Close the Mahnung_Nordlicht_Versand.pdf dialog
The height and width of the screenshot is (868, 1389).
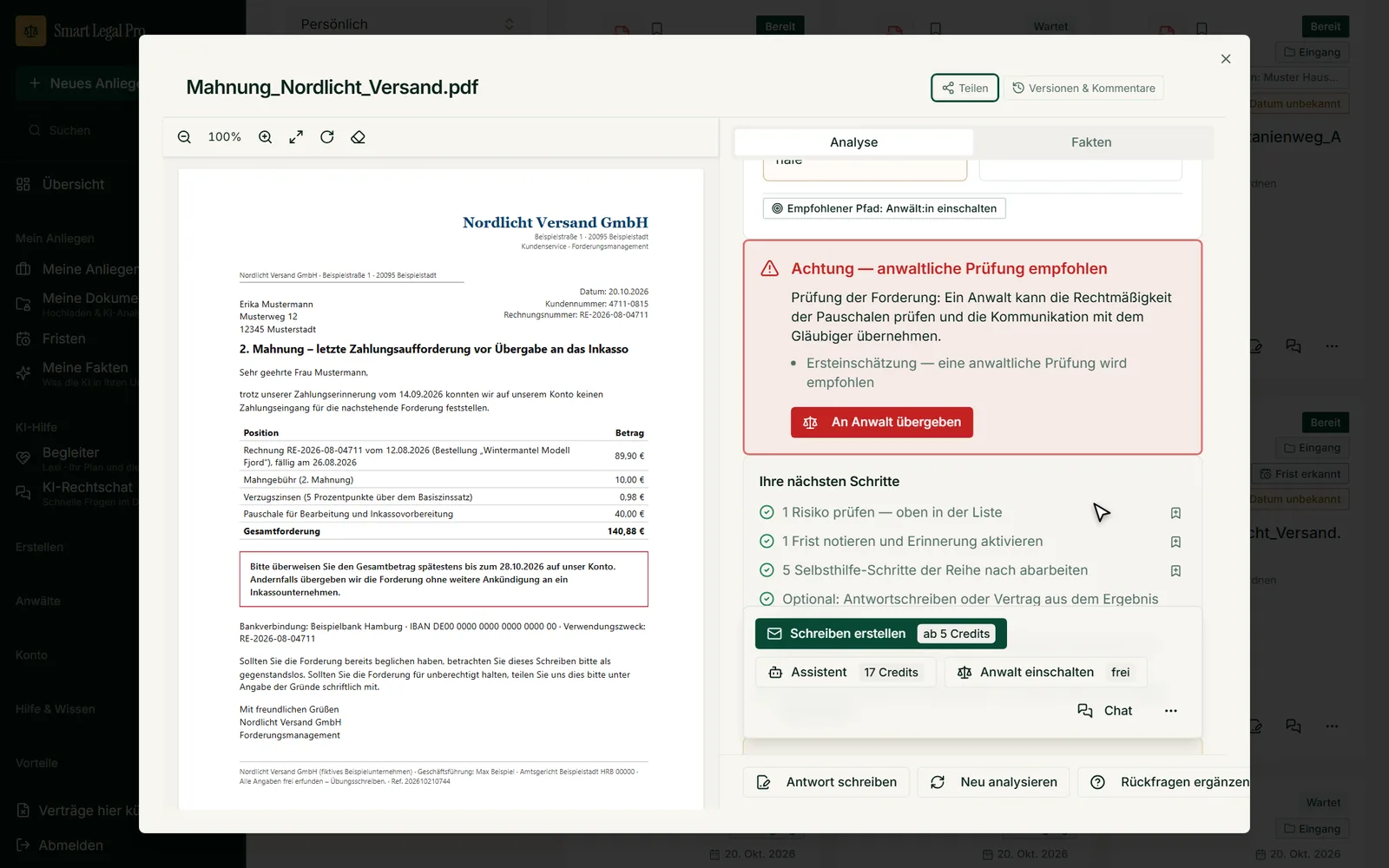pyautogui.click(x=1226, y=59)
